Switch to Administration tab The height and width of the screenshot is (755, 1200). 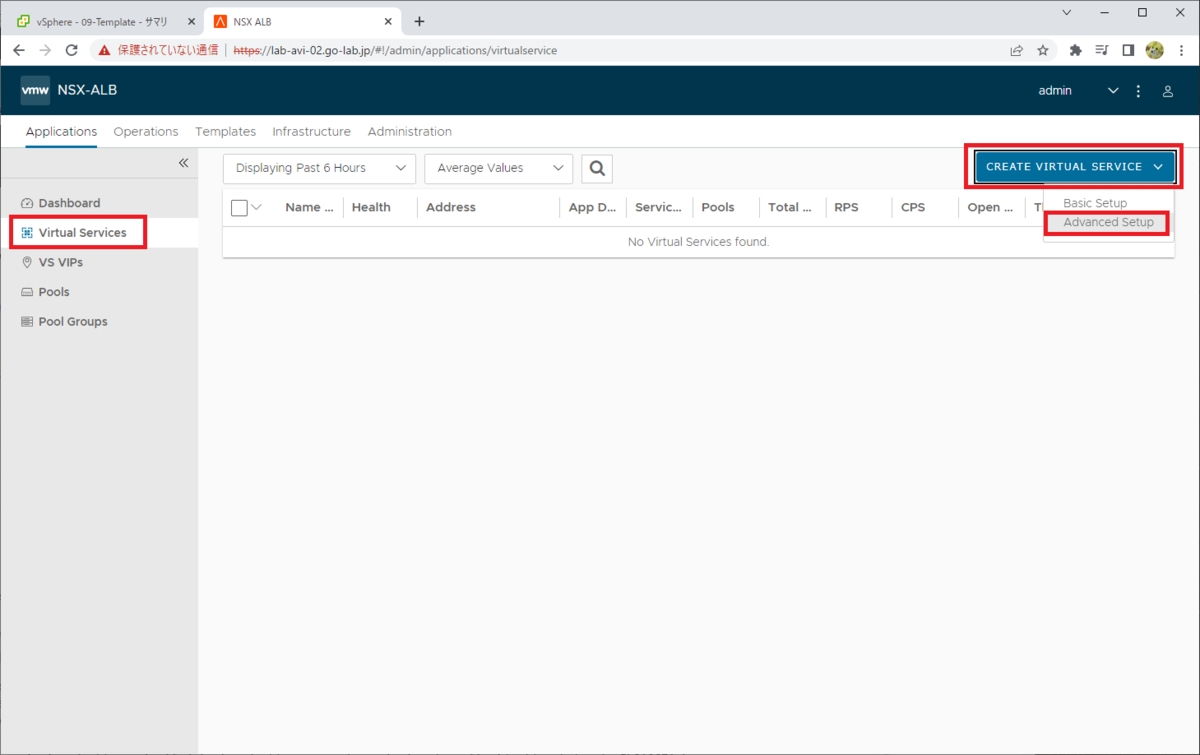410,132
